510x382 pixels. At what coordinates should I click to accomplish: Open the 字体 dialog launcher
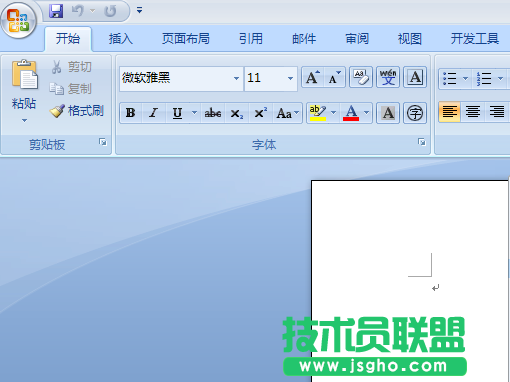click(x=422, y=142)
